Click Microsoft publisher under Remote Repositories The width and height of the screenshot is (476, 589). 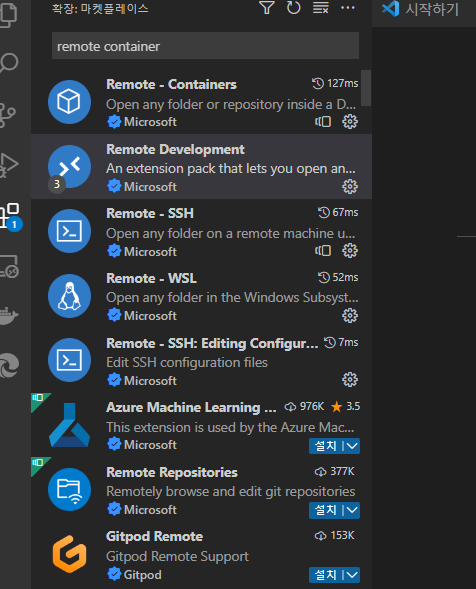click(150, 510)
